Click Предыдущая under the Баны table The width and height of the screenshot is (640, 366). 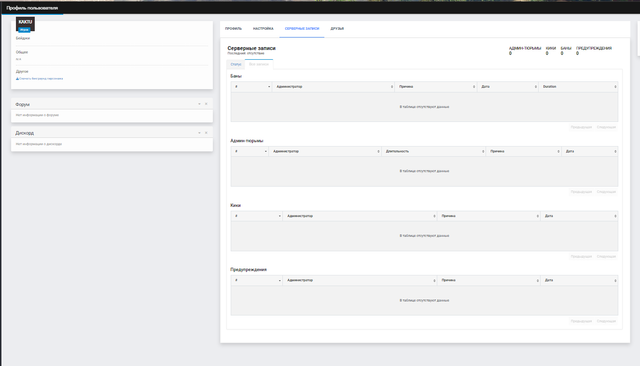coord(581,127)
